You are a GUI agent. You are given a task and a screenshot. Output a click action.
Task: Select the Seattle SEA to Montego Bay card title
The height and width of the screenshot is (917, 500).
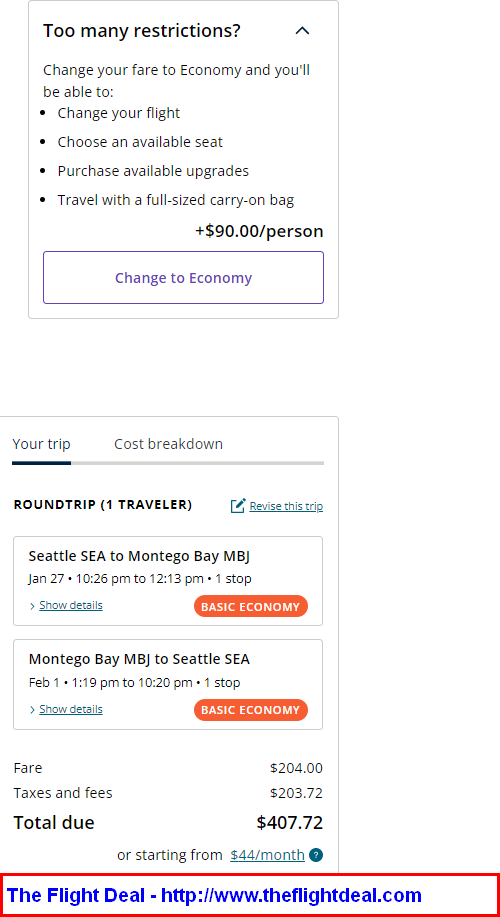point(139,556)
